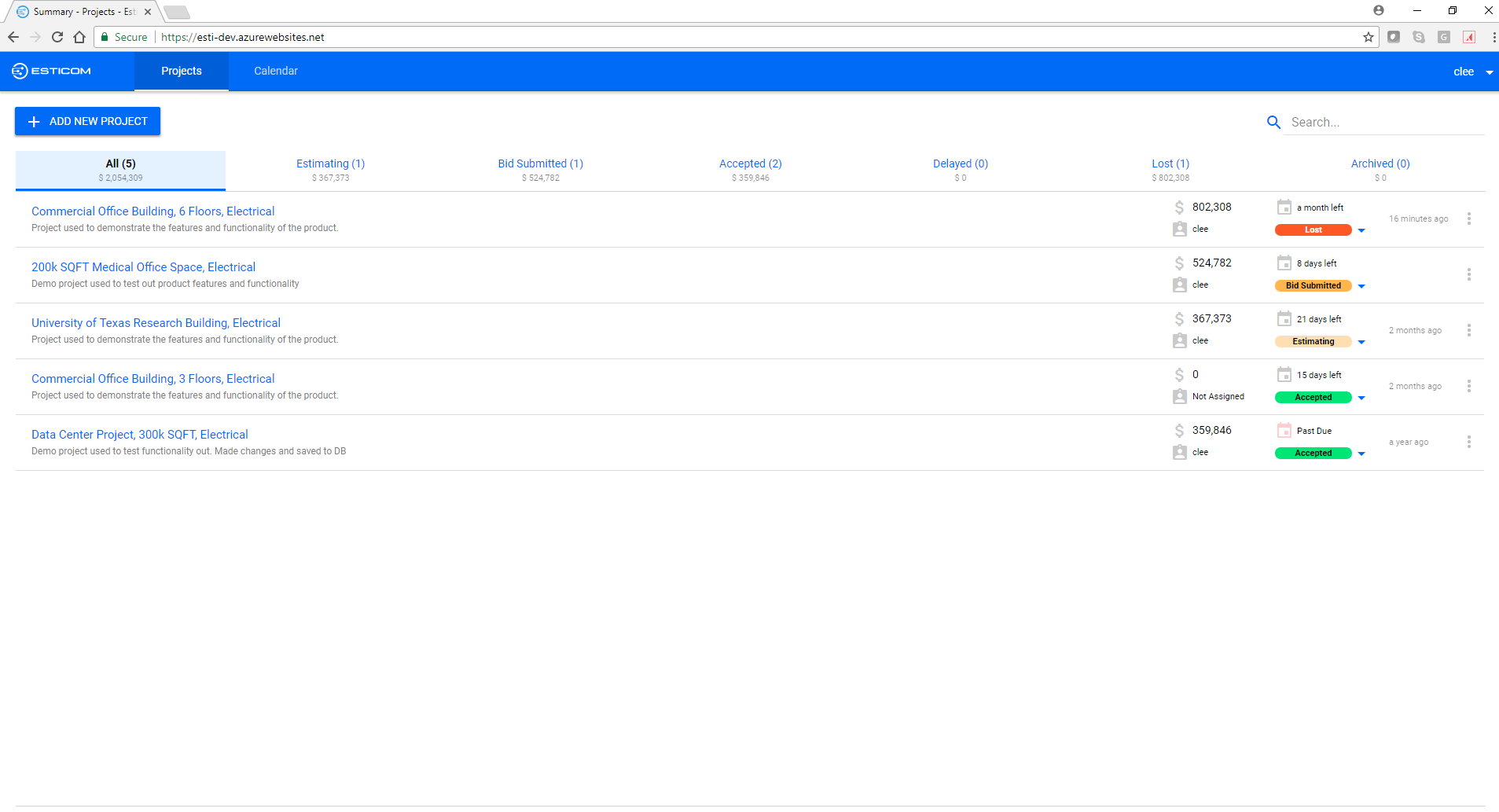Viewport: 1499px width, 812px height.
Task: Switch to the Projects tab
Action: point(182,71)
